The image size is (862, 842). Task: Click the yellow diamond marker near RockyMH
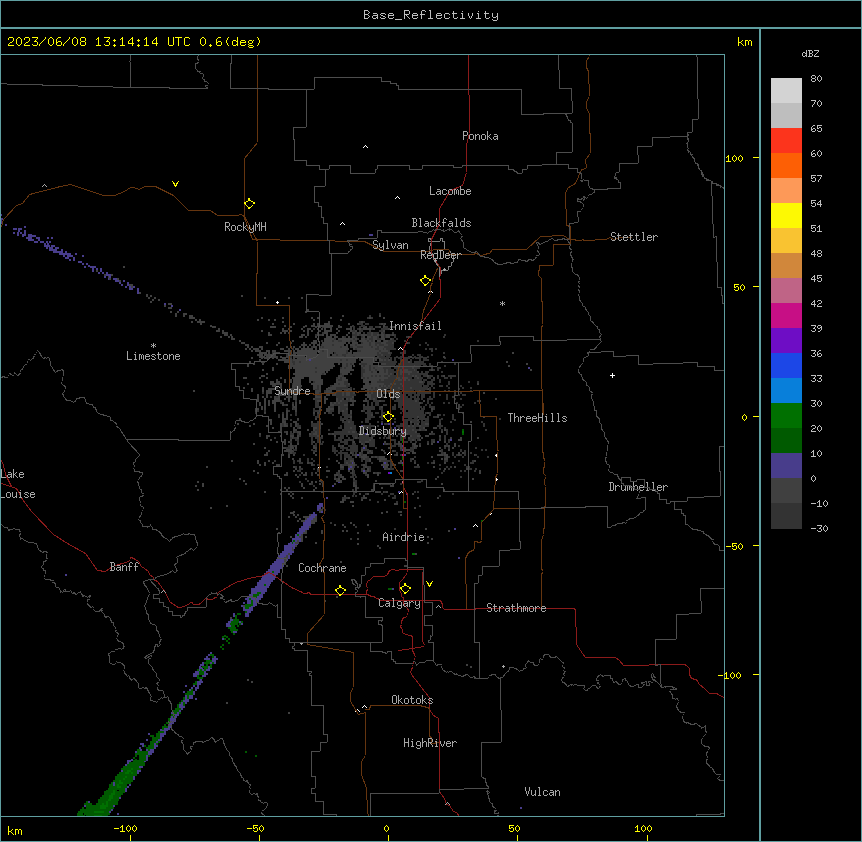click(249, 204)
